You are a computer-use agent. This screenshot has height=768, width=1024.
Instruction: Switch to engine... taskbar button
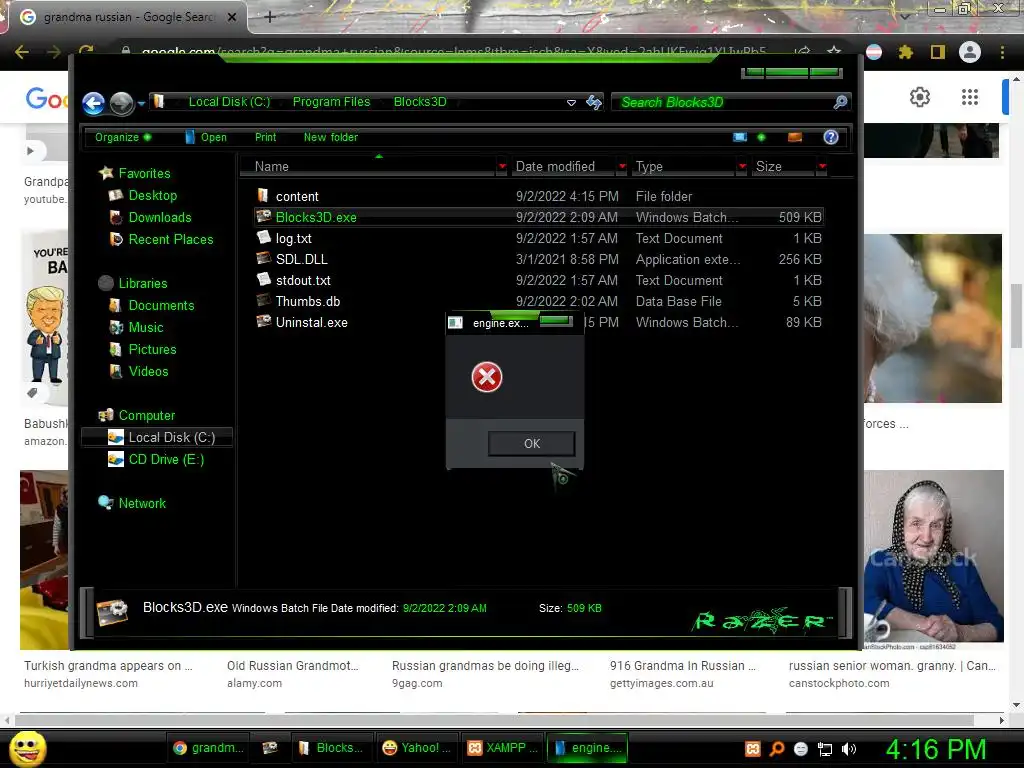click(586, 748)
